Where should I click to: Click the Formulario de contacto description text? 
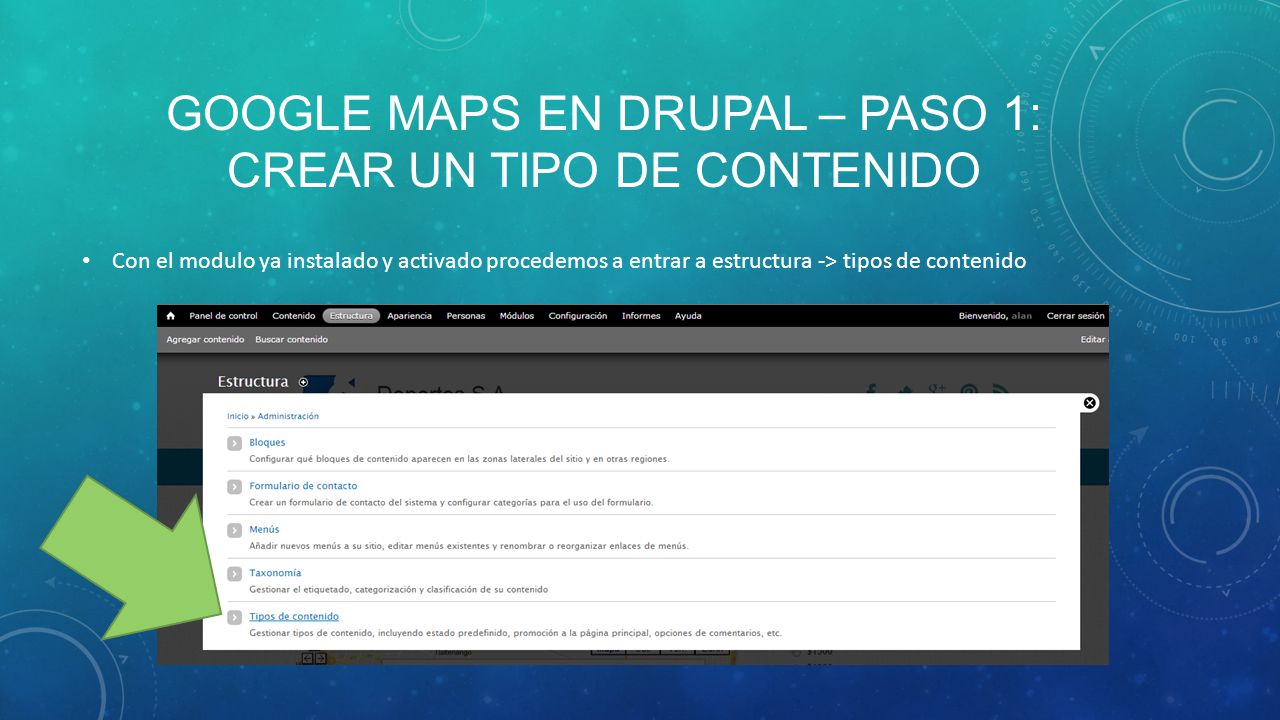point(451,502)
